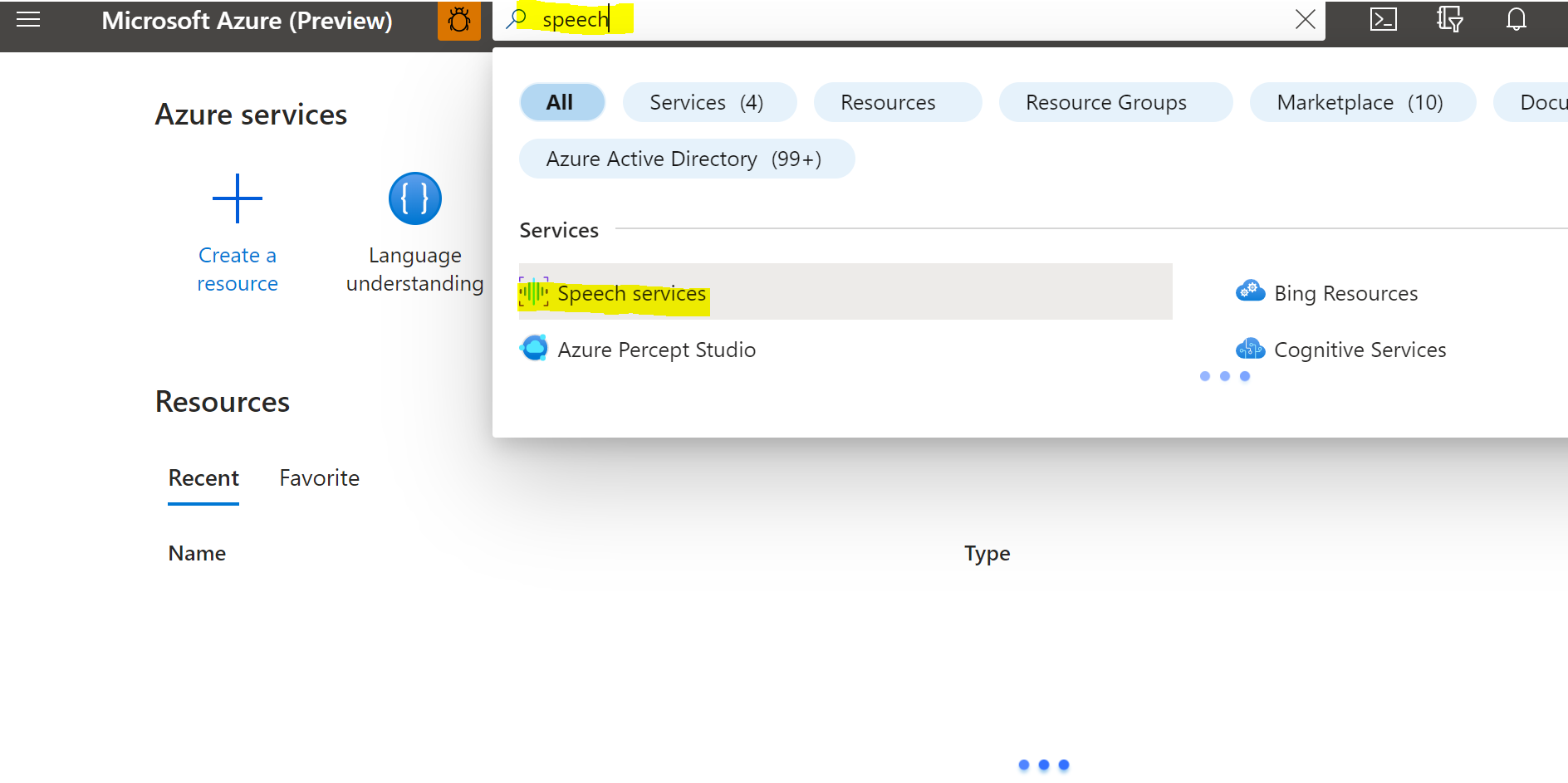
Task: Filter results by Resource Groups
Action: point(1115,102)
